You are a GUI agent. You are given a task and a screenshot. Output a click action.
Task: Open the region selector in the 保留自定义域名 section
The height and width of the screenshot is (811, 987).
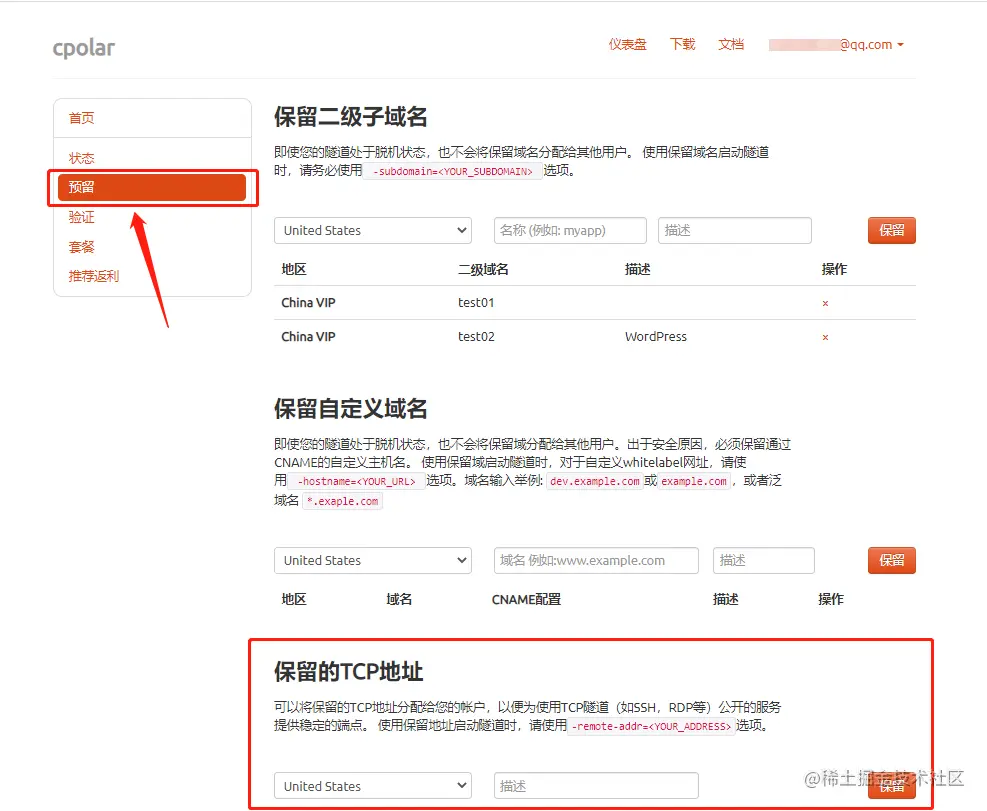click(x=372, y=560)
